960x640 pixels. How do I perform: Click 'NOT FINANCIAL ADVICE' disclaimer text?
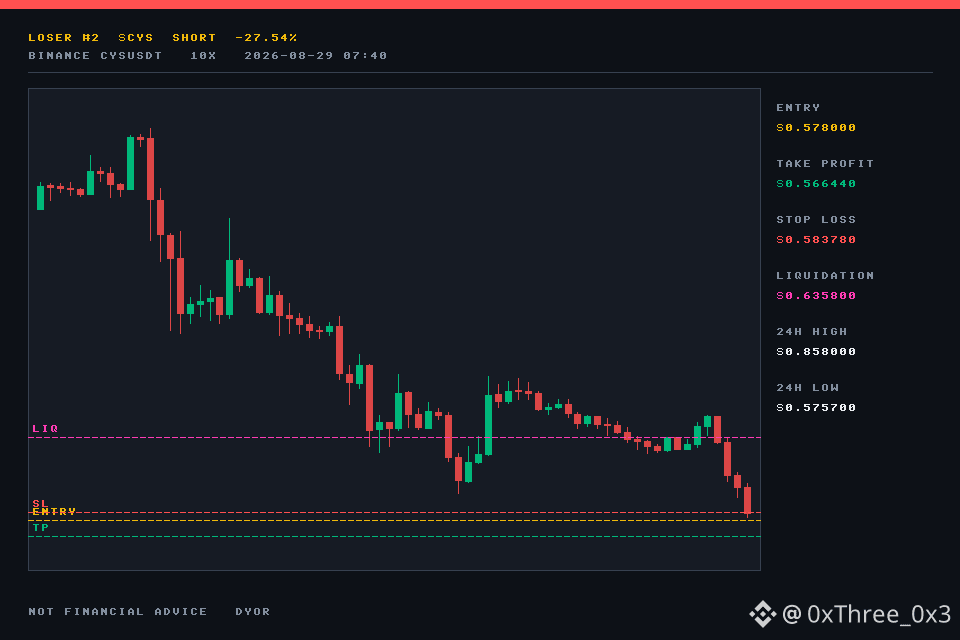point(118,611)
